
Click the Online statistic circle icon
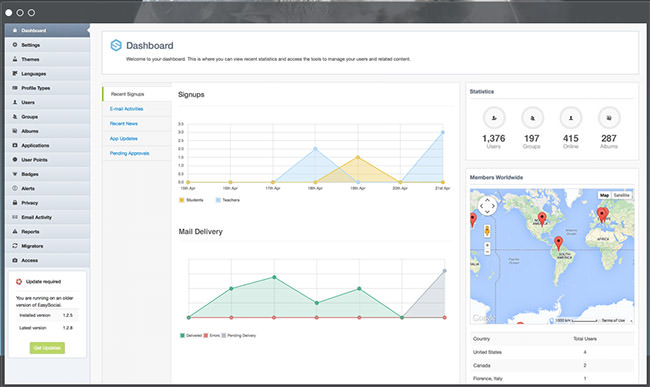pos(571,118)
